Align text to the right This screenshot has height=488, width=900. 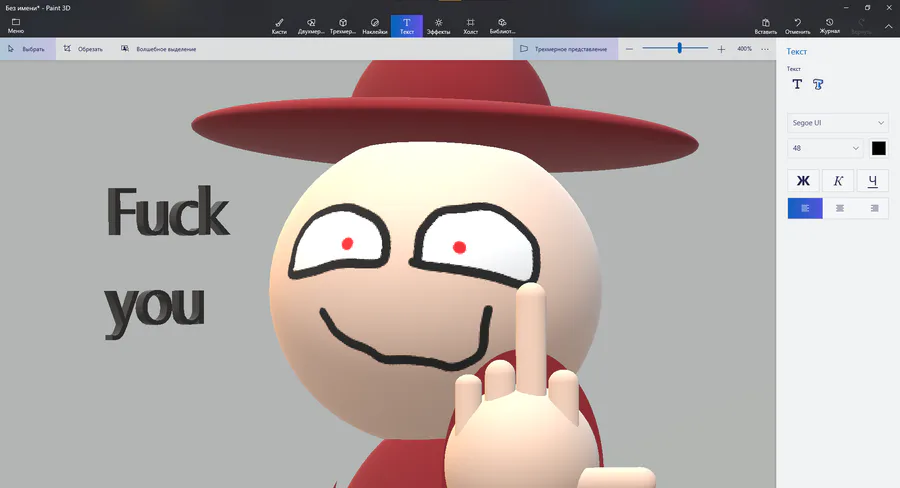click(874, 208)
